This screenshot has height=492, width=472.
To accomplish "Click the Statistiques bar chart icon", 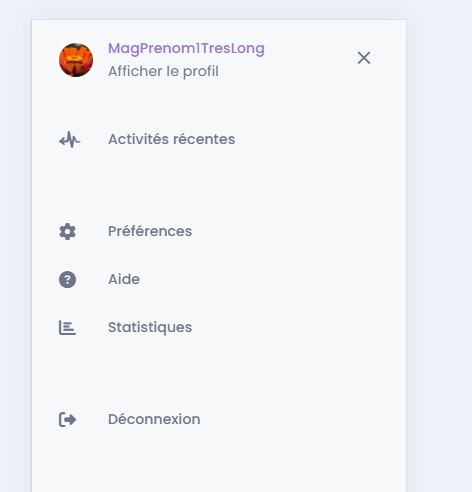I will (x=67, y=327).
